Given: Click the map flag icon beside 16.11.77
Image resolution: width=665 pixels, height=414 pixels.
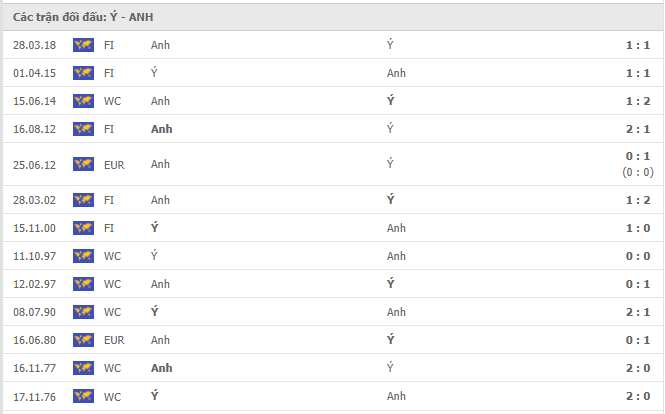Looking at the screenshot, I should click(83, 368).
